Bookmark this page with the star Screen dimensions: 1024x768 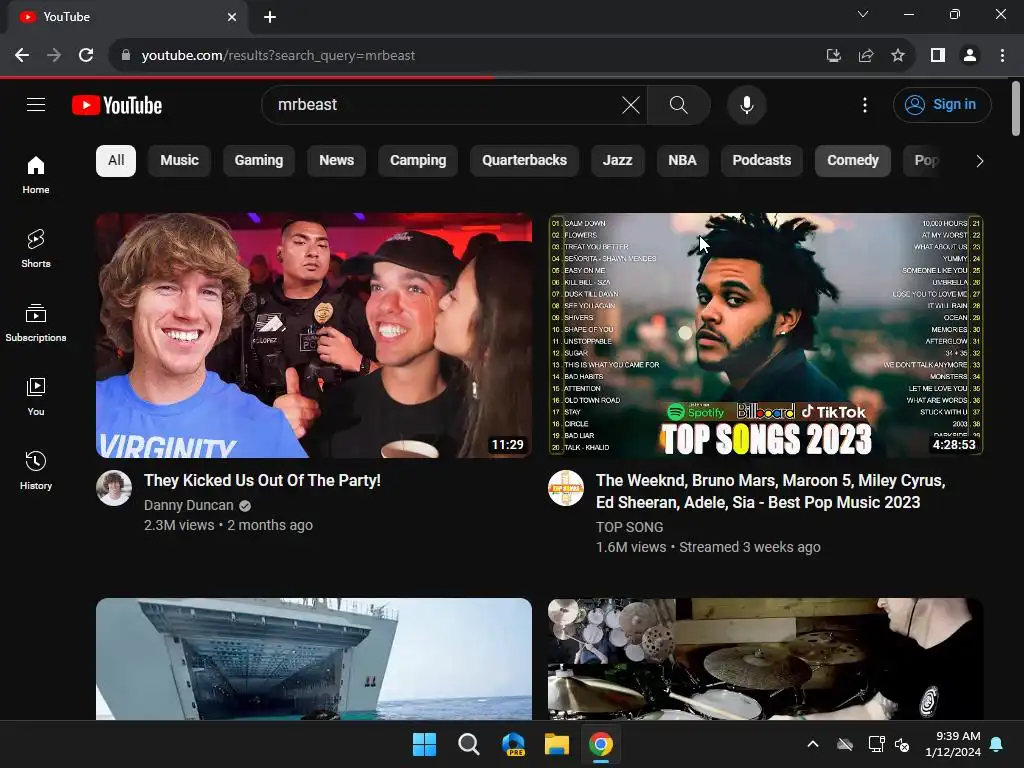pos(898,56)
